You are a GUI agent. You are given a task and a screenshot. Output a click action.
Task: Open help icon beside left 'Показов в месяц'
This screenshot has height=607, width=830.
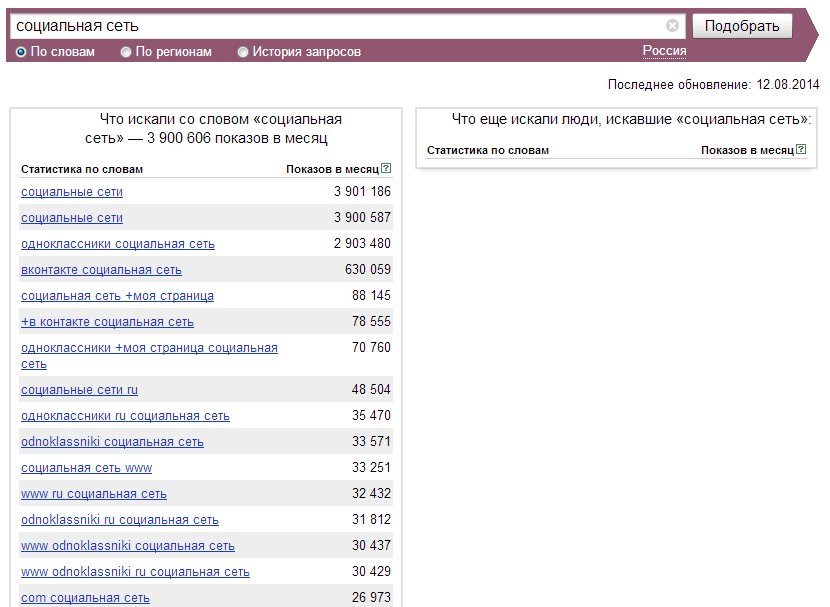pos(386,168)
